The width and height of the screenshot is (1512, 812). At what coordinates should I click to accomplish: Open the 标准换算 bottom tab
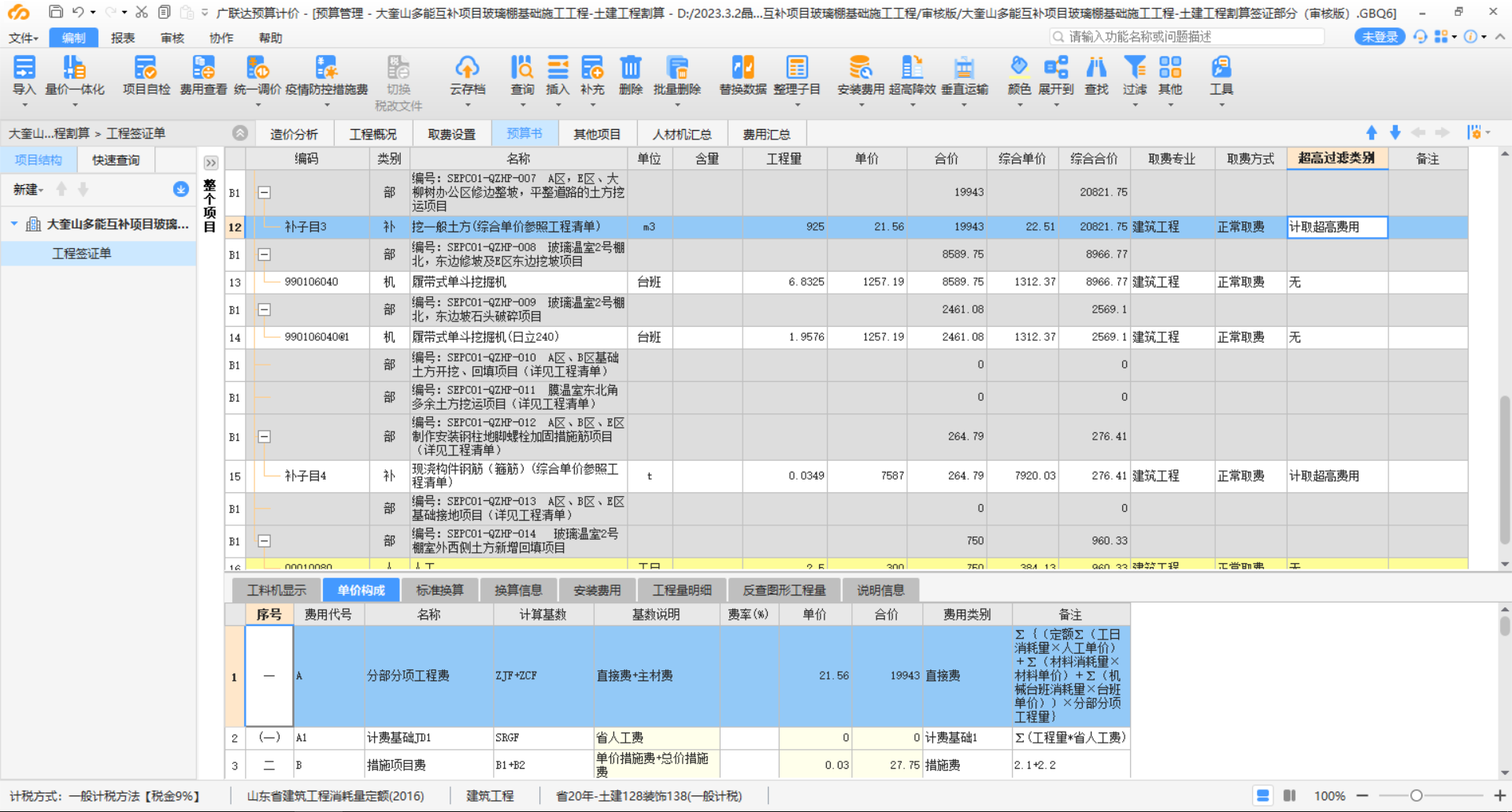click(440, 590)
